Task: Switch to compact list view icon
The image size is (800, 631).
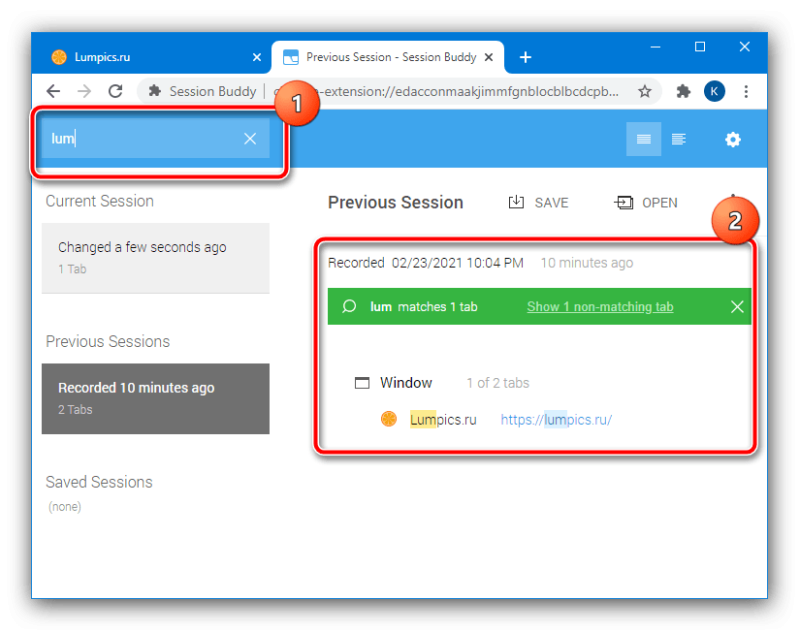Action: click(643, 139)
